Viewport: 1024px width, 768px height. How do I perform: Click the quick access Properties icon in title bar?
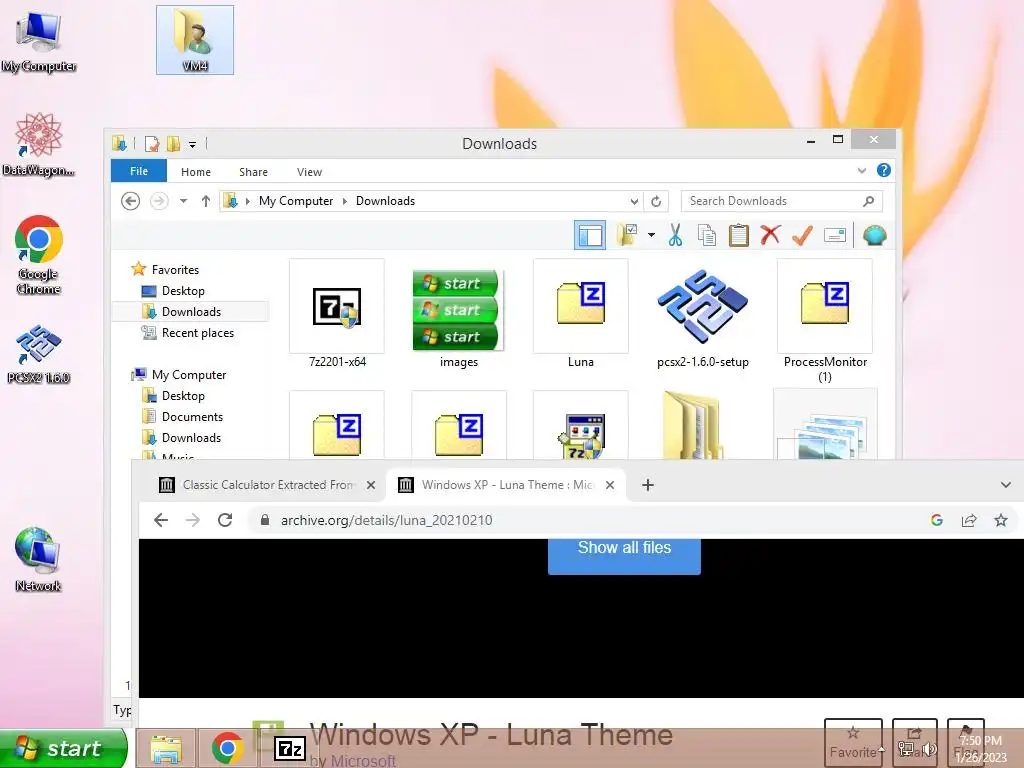click(x=152, y=143)
